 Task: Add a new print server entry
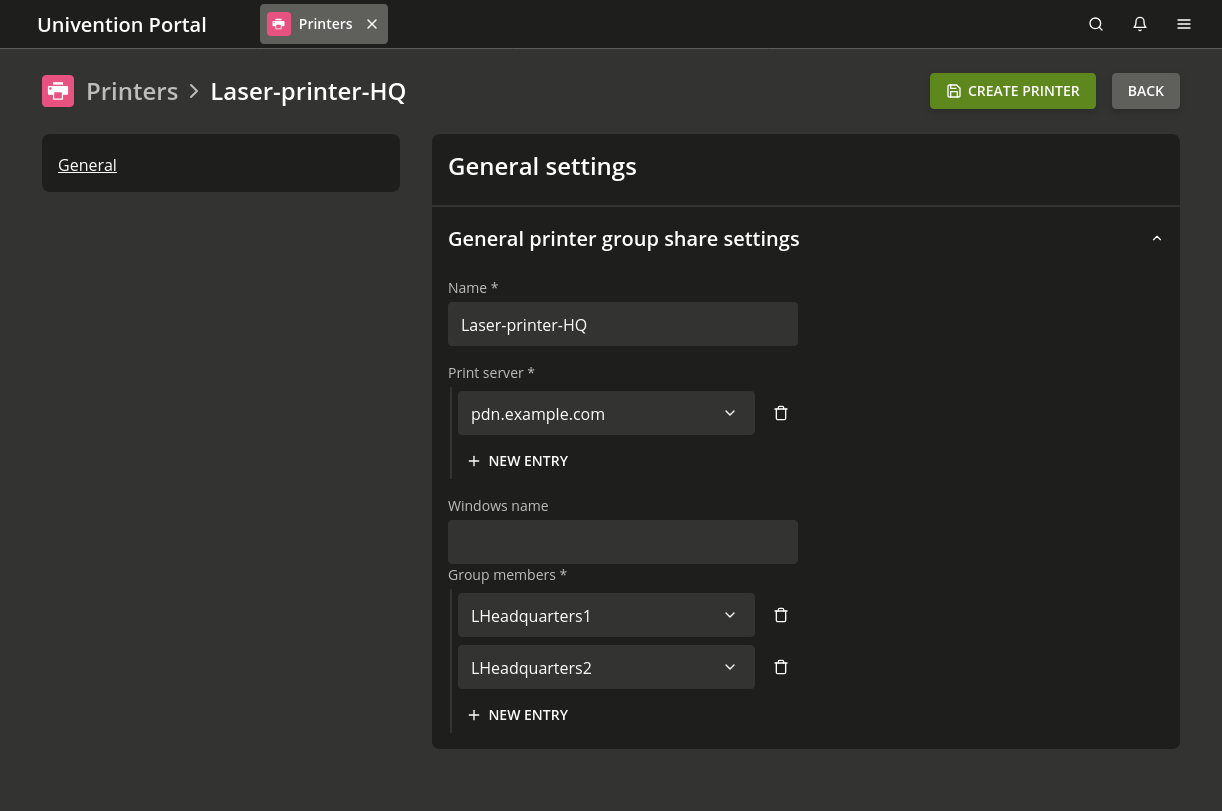(518, 460)
